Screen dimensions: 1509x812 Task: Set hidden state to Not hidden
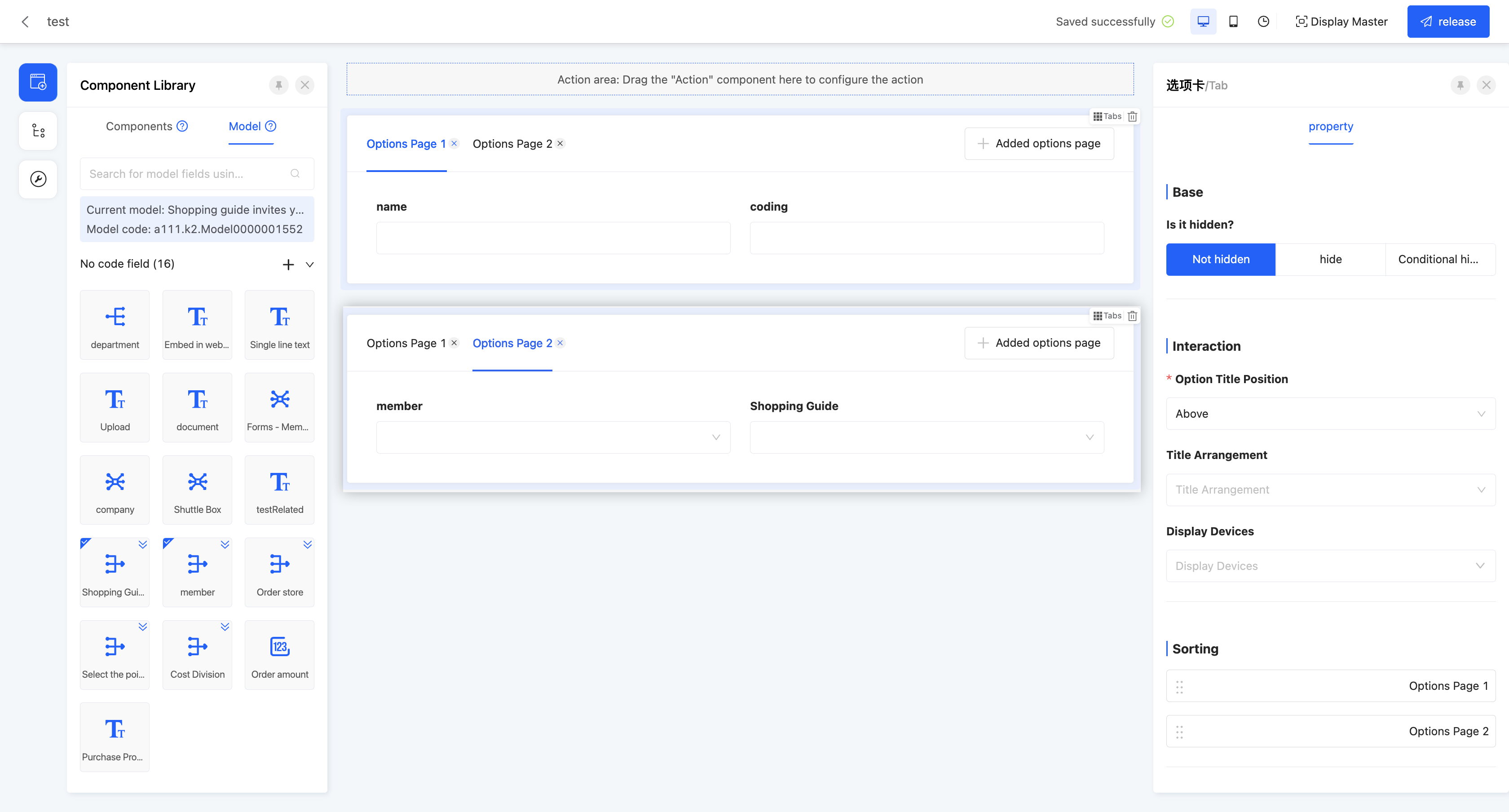tap(1220, 260)
